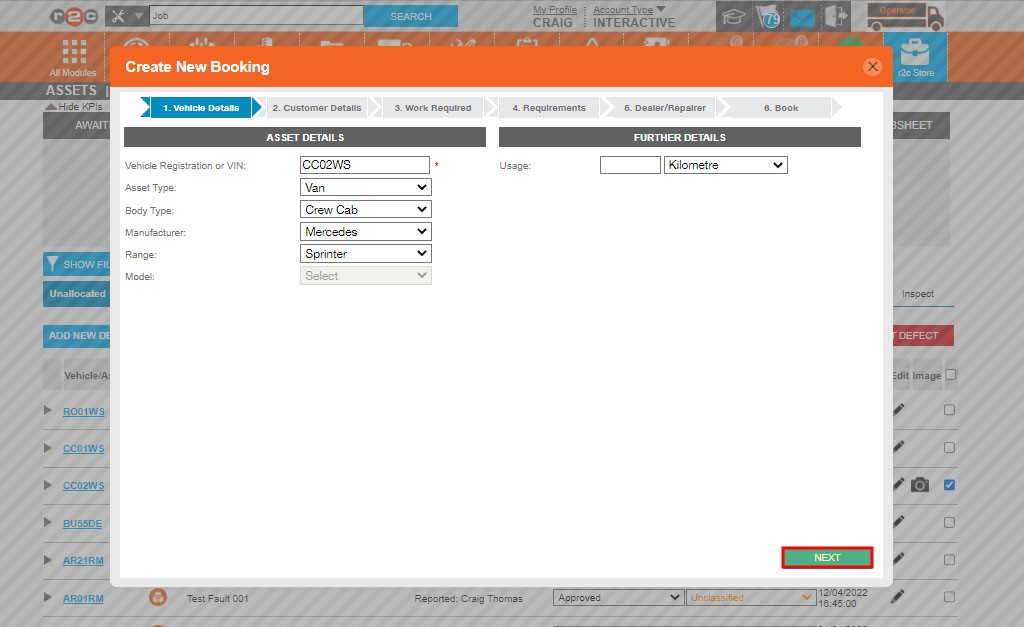Untick the checked box on row CC02WS
1024x627 pixels.
[x=948, y=485]
